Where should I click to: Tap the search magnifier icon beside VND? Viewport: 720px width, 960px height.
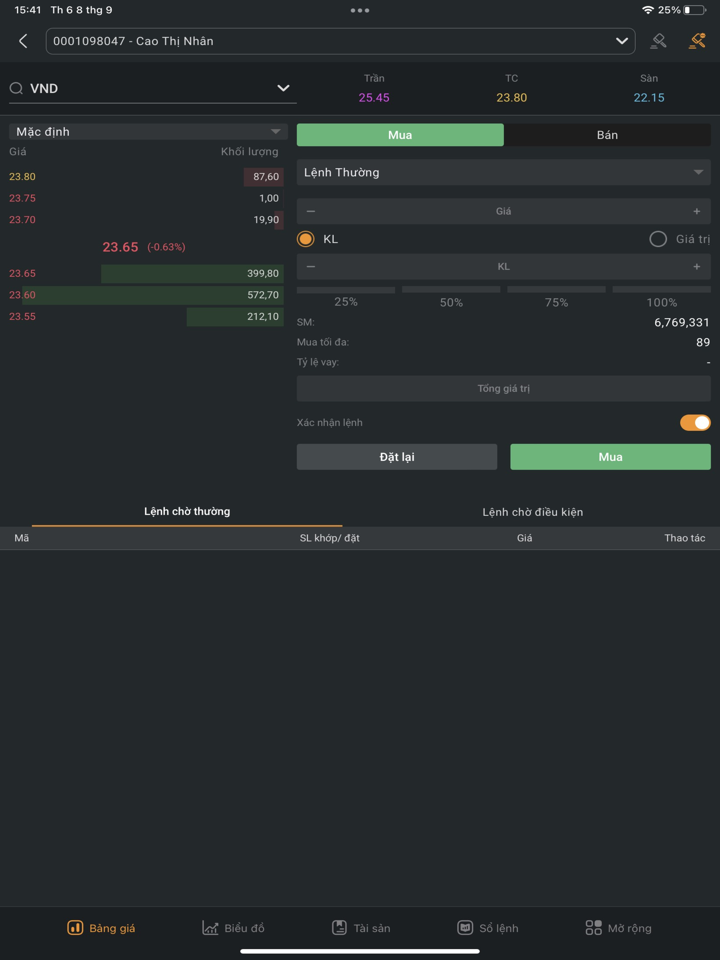pyautogui.click(x=17, y=89)
